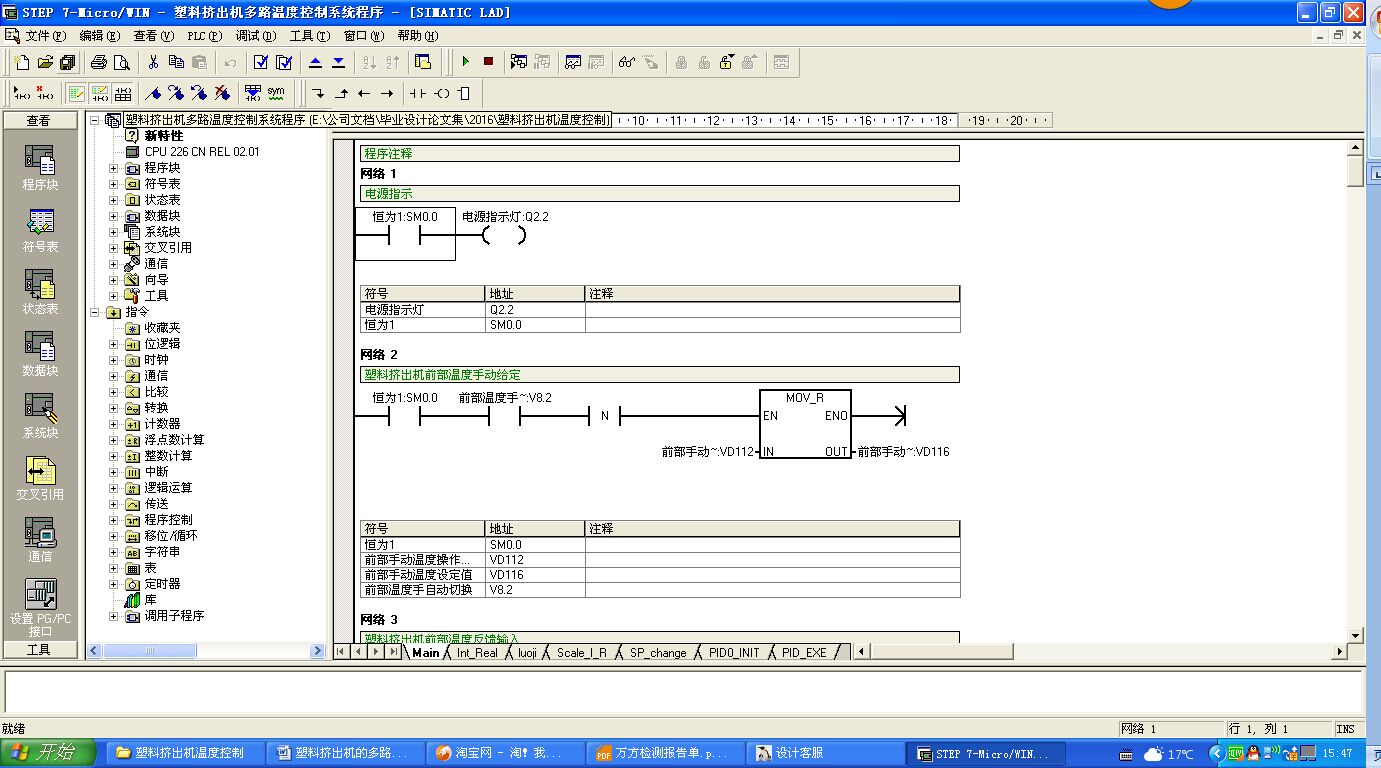This screenshot has height=768, width=1381.
Task: Create a new project with the New icon
Action: pos(23,62)
